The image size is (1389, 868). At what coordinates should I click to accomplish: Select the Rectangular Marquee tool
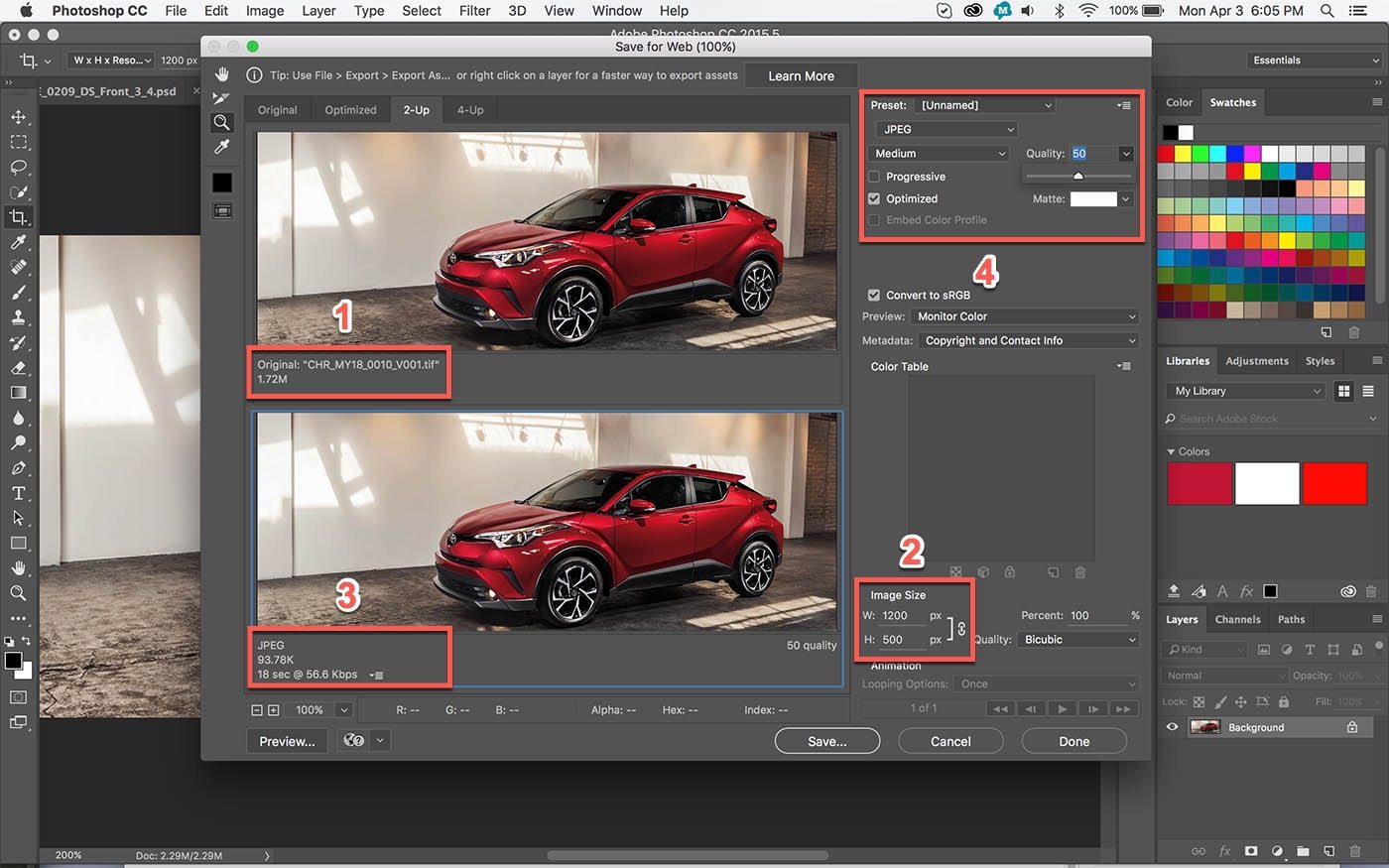pyautogui.click(x=18, y=142)
